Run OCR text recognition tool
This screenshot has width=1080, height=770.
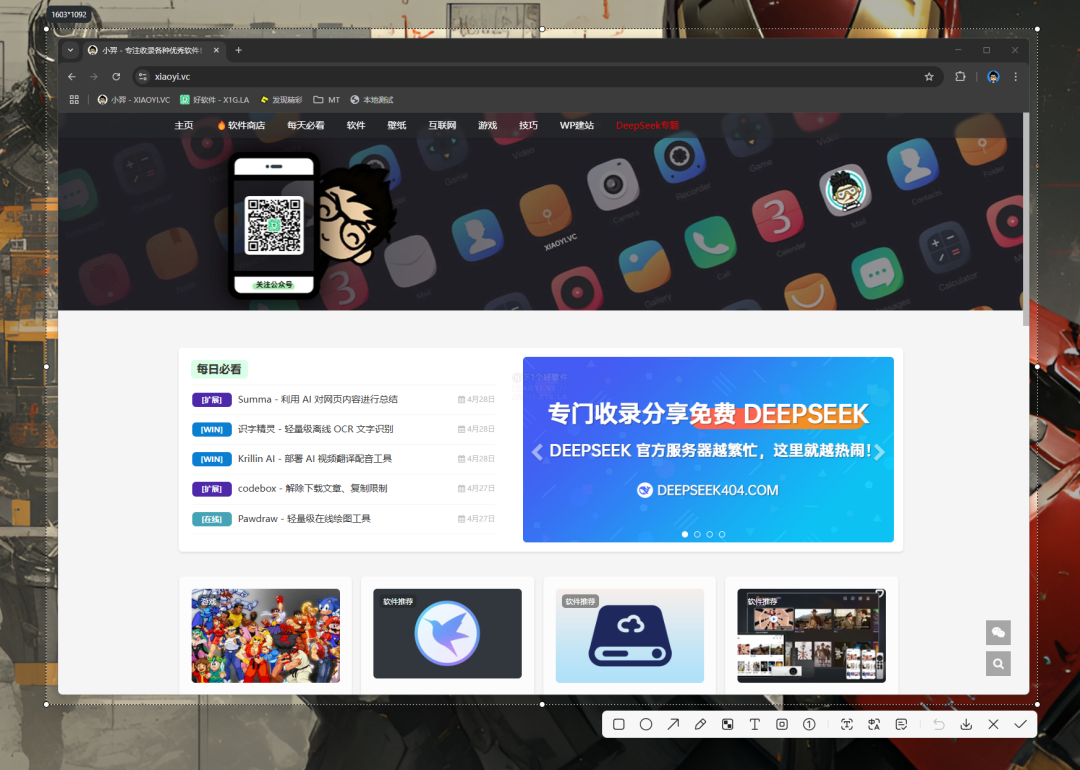point(847,725)
